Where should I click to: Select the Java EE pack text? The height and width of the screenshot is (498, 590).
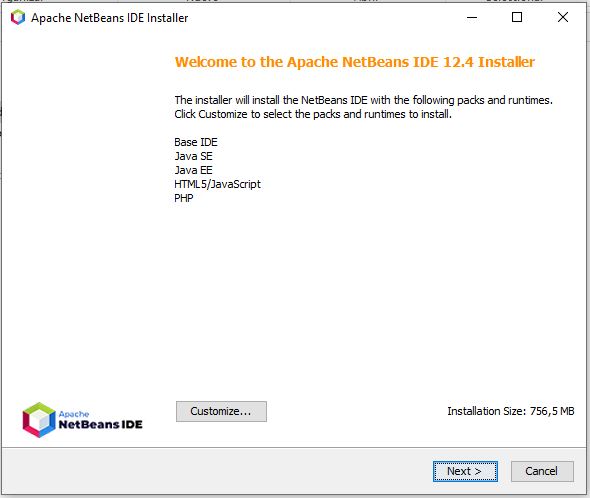[193, 170]
